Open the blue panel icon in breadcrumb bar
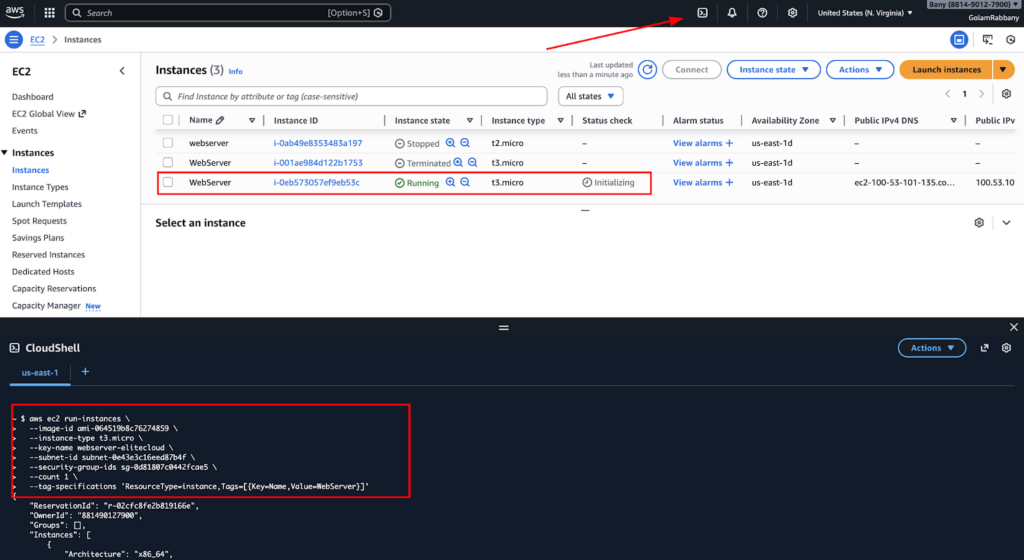 (959, 40)
